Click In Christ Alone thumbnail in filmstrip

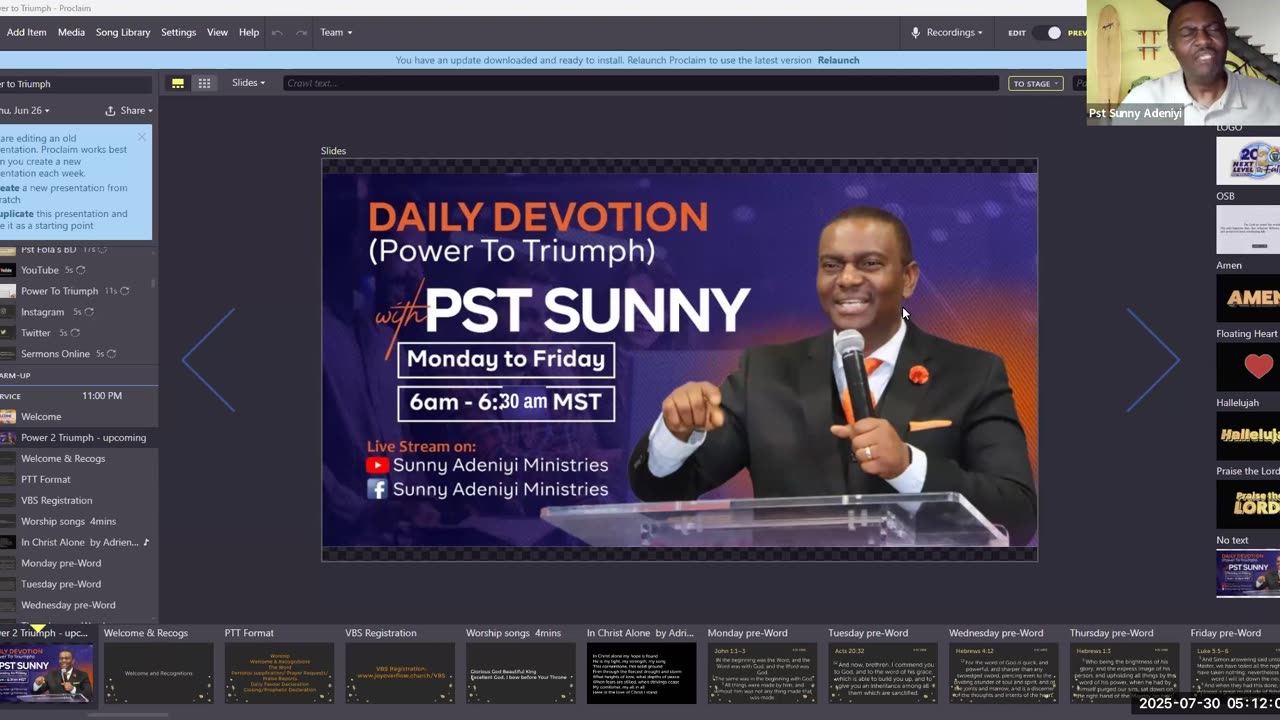point(641,673)
